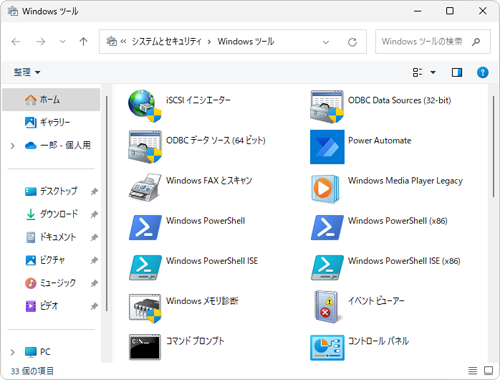The image size is (500, 380).
Task: Open ダウンロード quick access folder
Action: point(51,214)
